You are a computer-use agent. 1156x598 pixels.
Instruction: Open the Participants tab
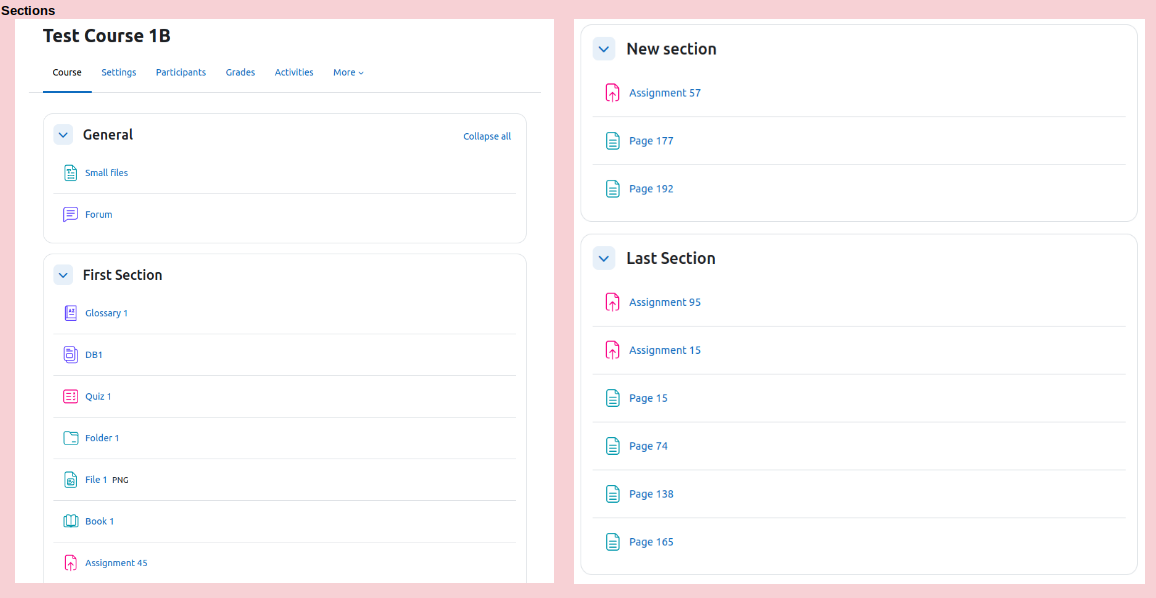click(x=181, y=72)
